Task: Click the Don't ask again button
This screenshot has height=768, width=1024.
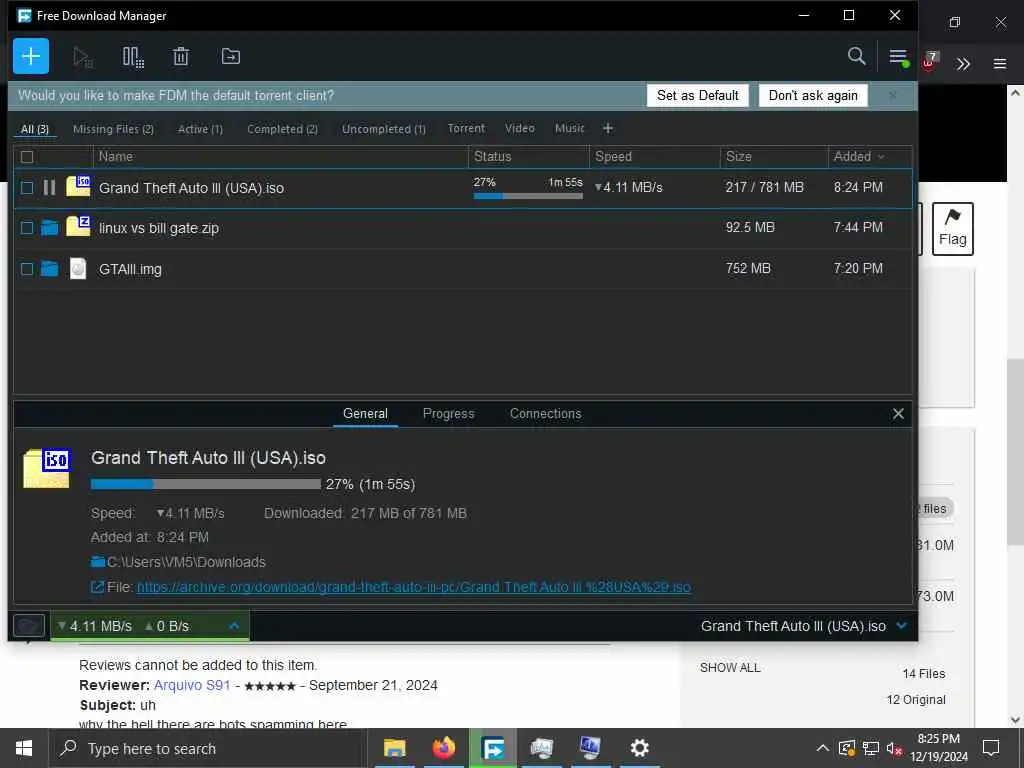Action: (813, 95)
